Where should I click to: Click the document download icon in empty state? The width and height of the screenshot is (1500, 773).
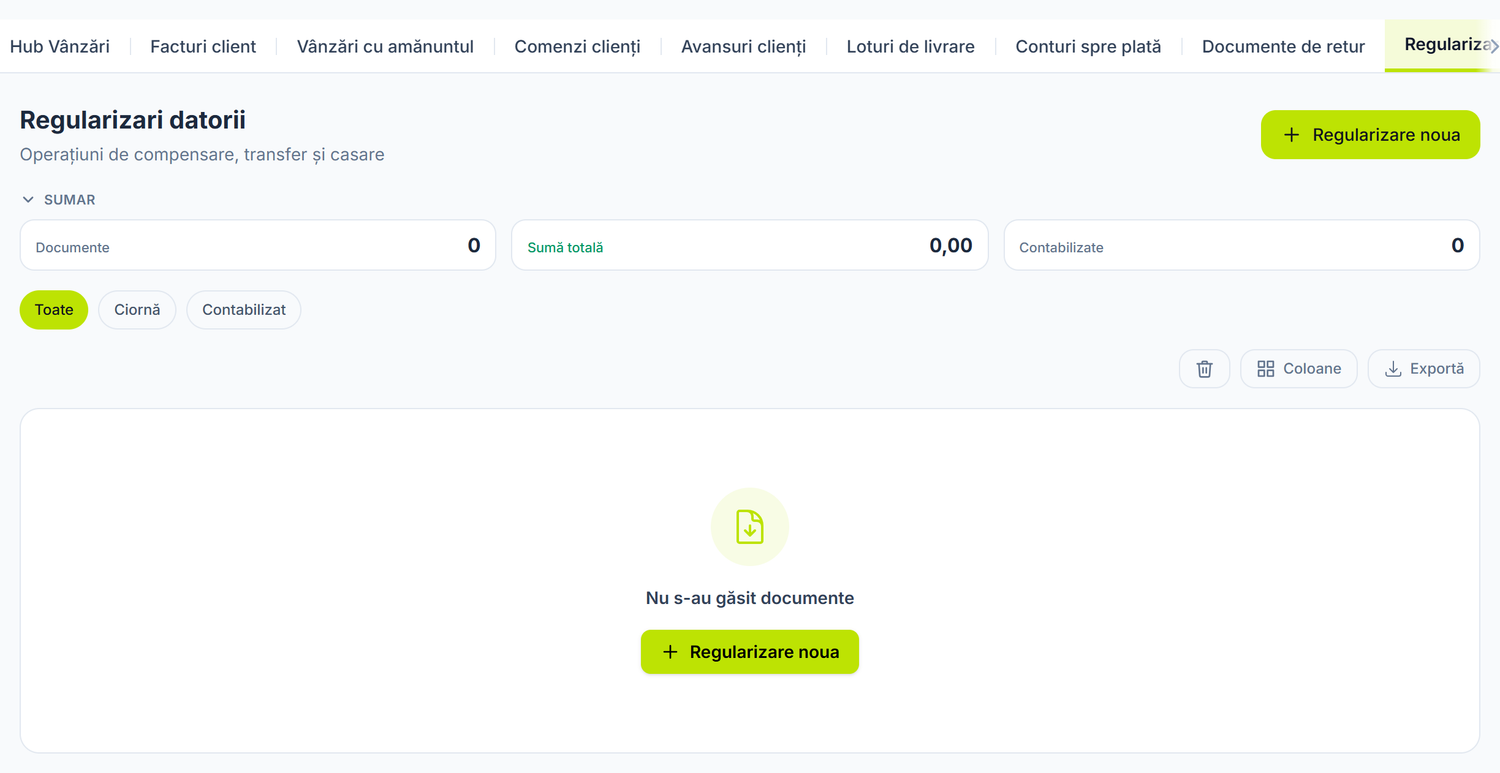point(750,527)
